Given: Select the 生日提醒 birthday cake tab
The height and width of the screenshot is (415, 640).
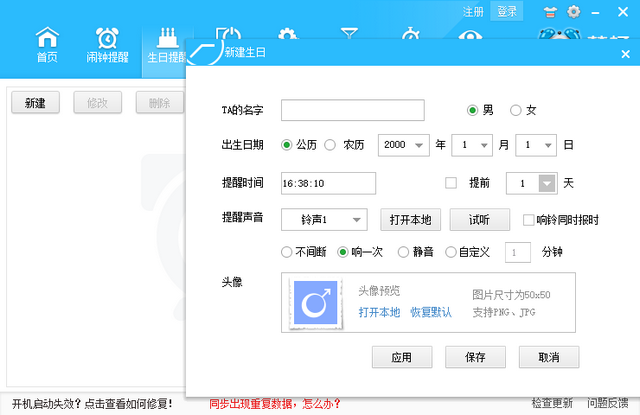Looking at the screenshot, I should 165,45.
